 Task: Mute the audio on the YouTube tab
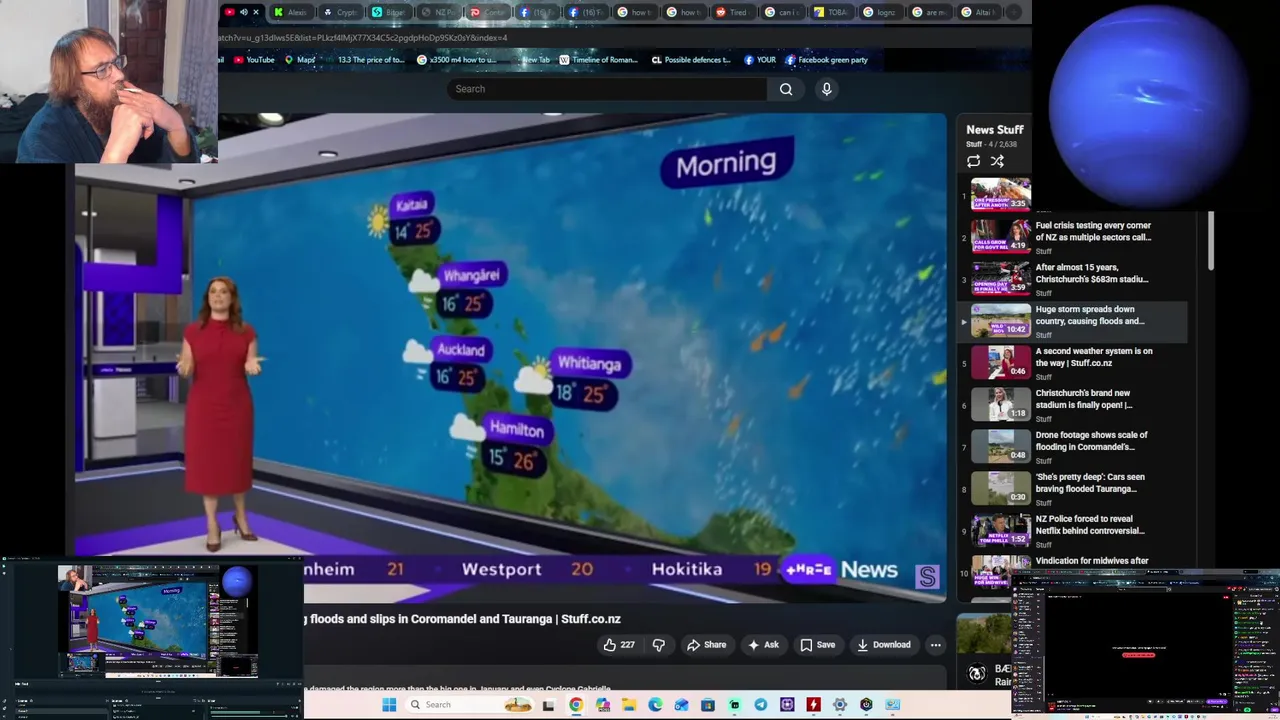[243, 12]
